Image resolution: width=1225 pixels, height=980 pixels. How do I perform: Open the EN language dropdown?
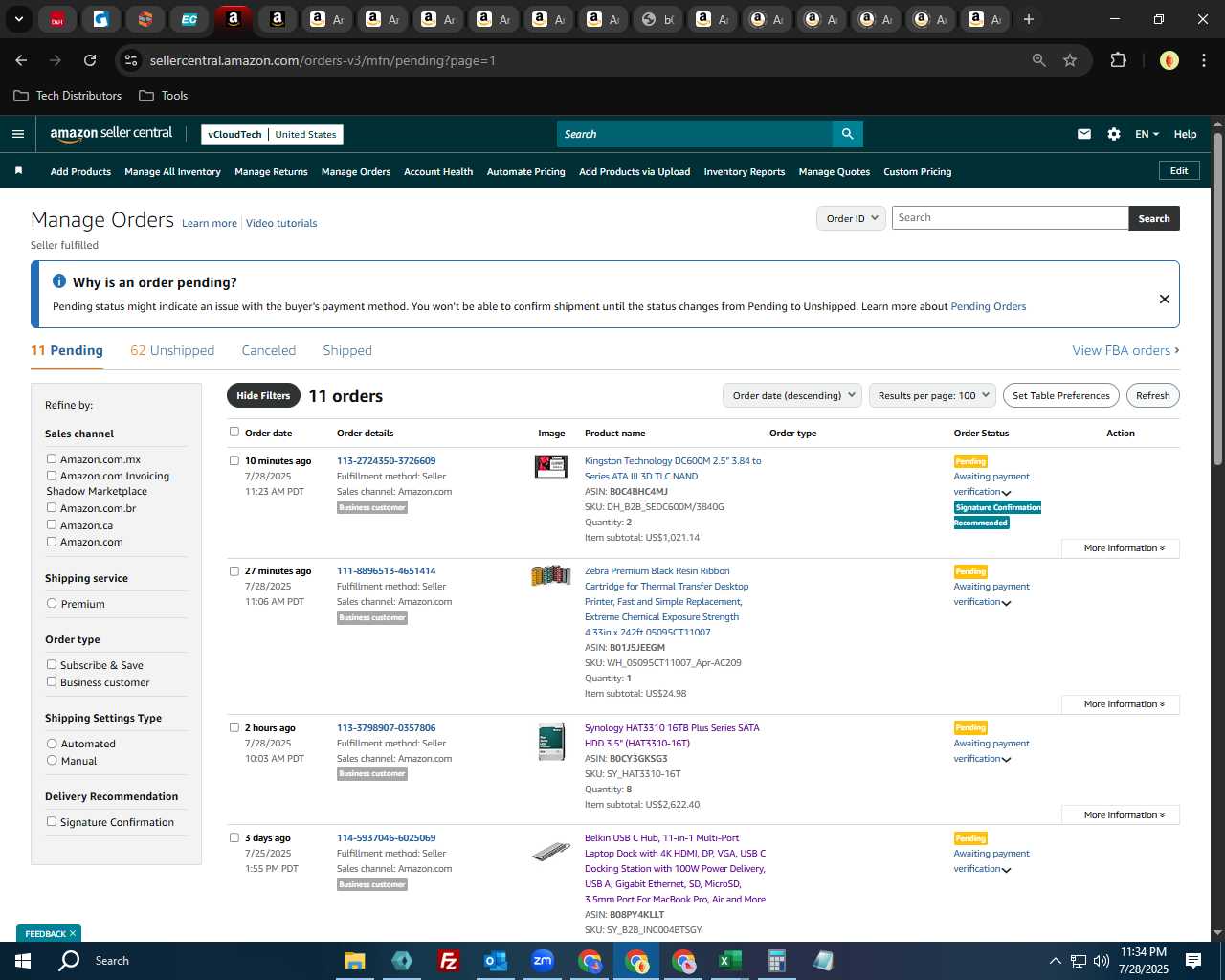click(1147, 134)
